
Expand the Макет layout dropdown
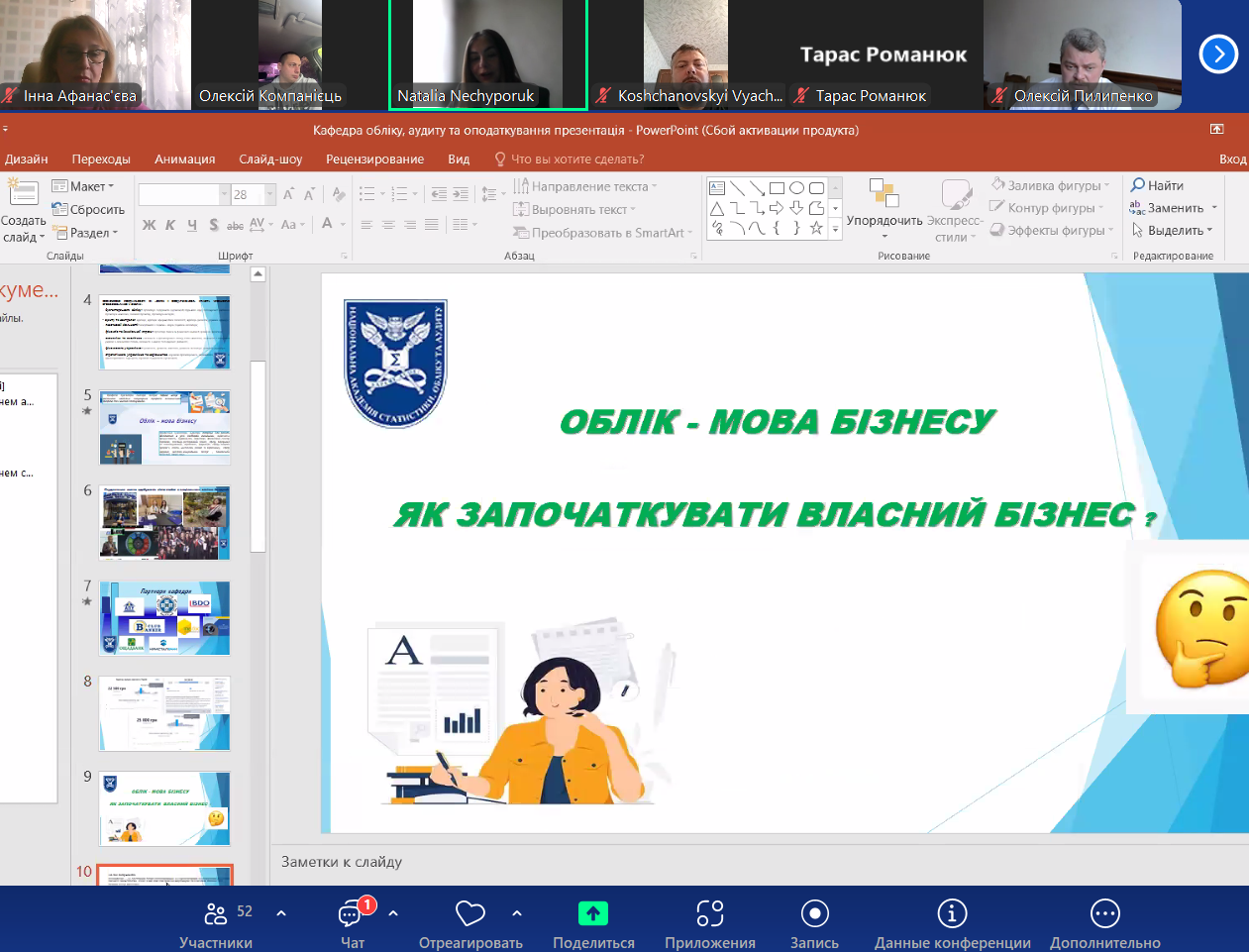[x=84, y=186]
